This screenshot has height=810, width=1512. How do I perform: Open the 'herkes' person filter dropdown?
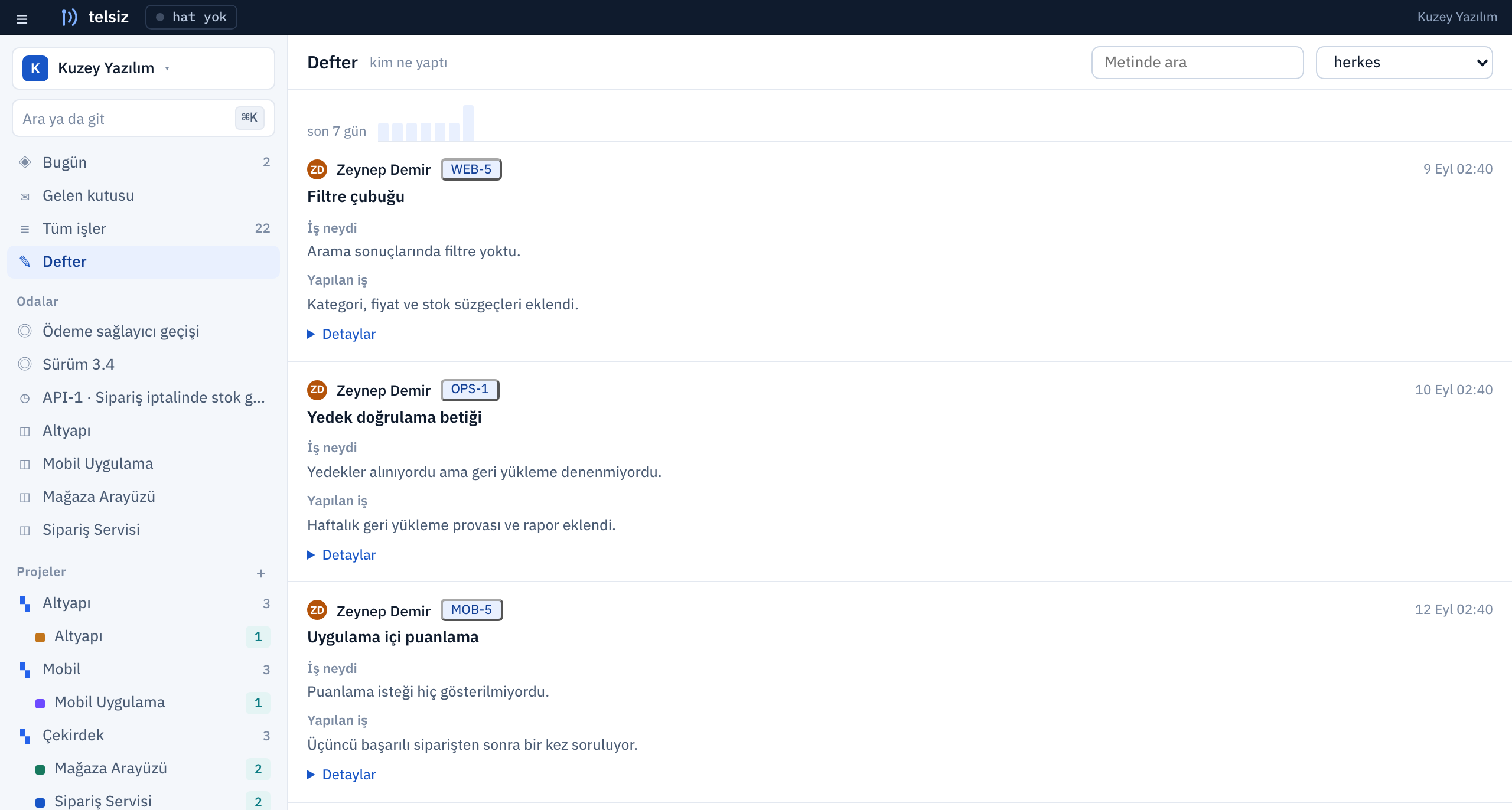coord(1404,63)
